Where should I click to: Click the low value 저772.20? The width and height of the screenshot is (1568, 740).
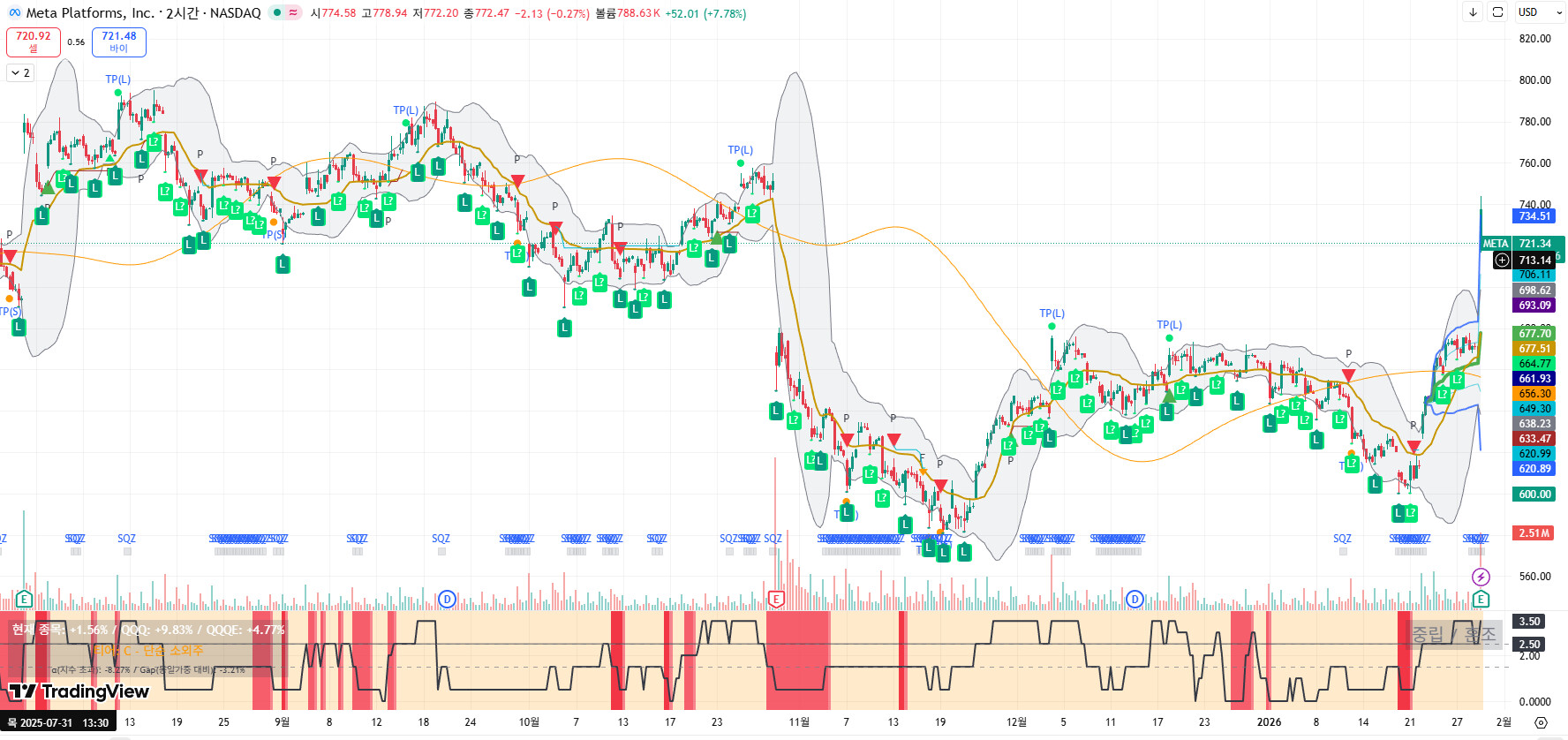coord(436,13)
